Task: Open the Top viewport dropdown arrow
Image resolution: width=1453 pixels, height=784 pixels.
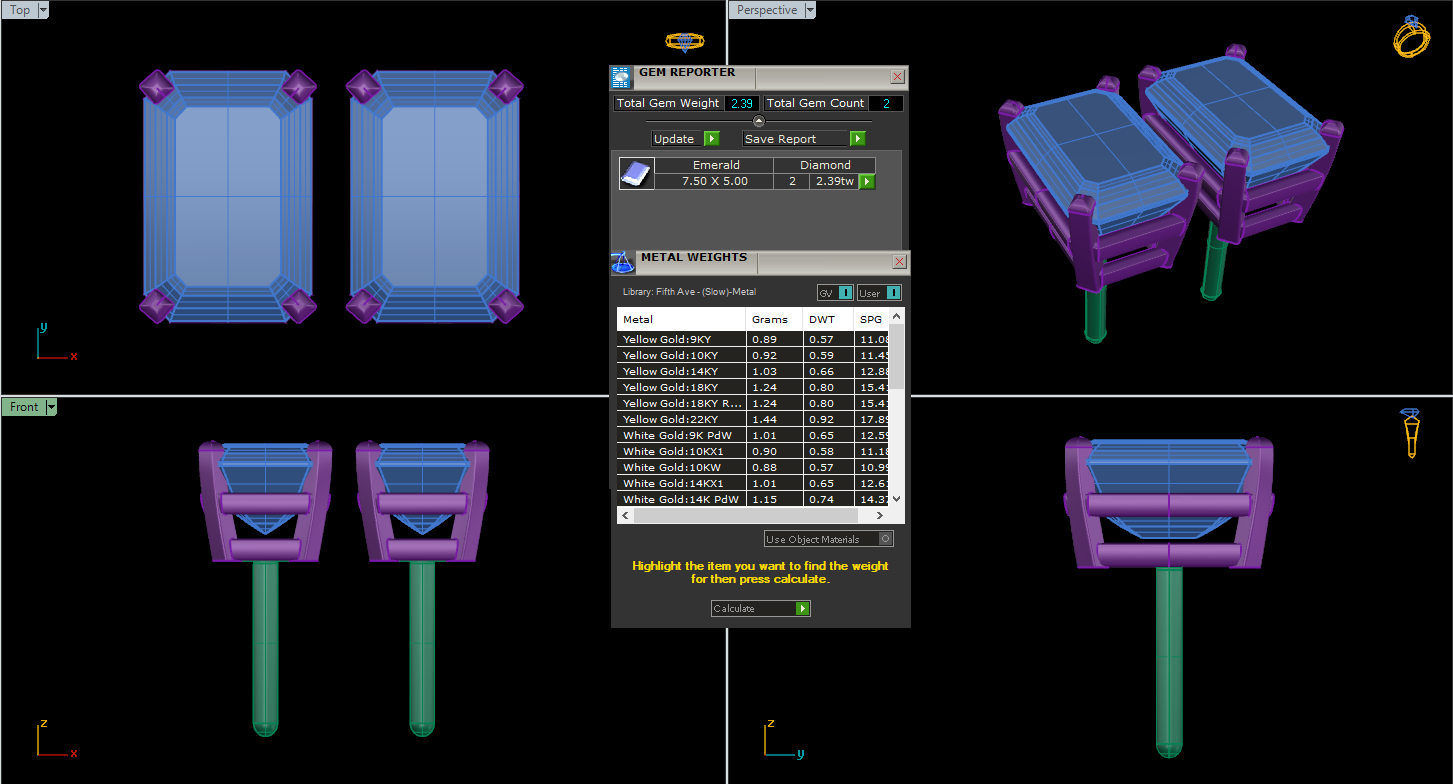Action: [43, 10]
